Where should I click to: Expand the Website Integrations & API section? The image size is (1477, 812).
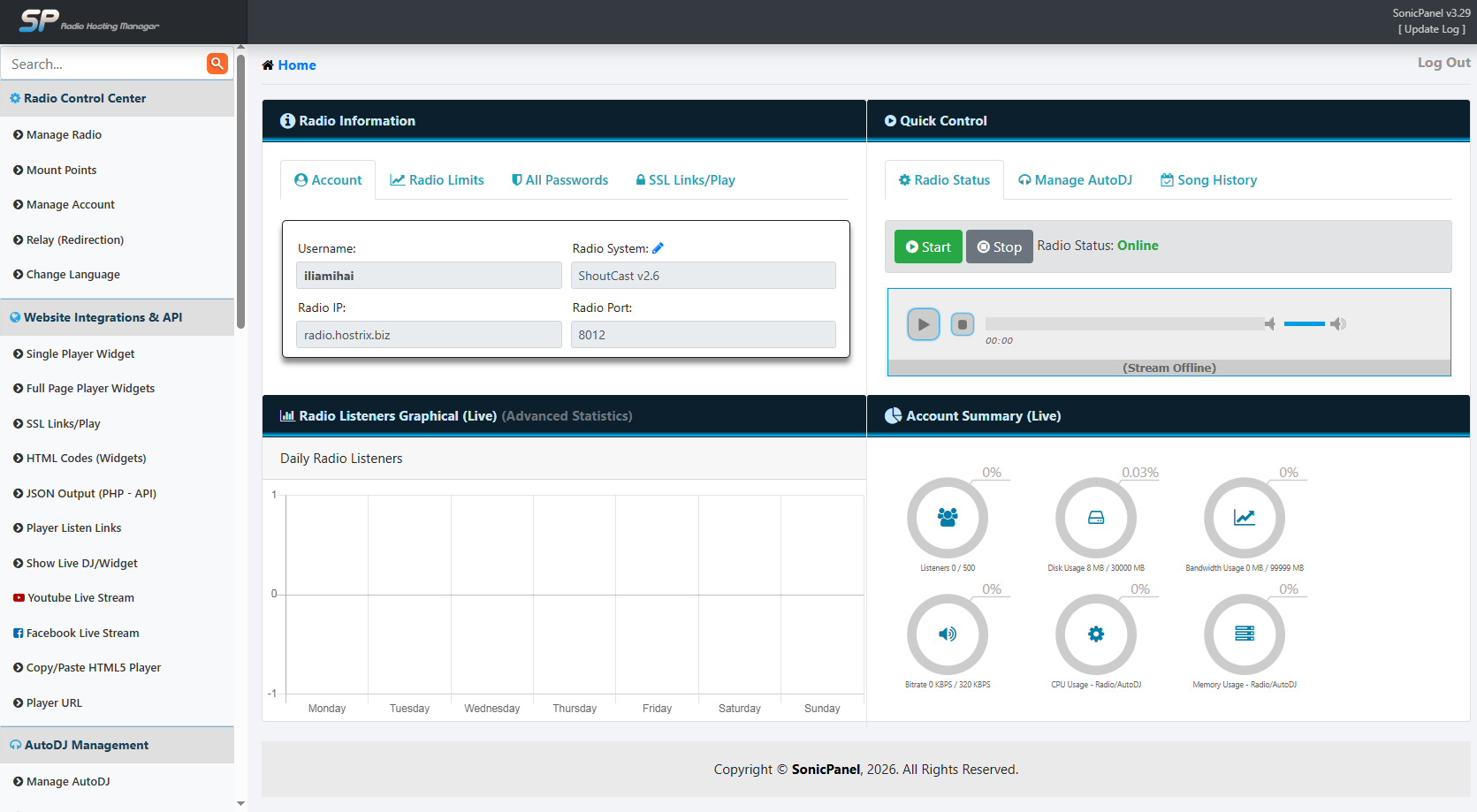tap(103, 317)
